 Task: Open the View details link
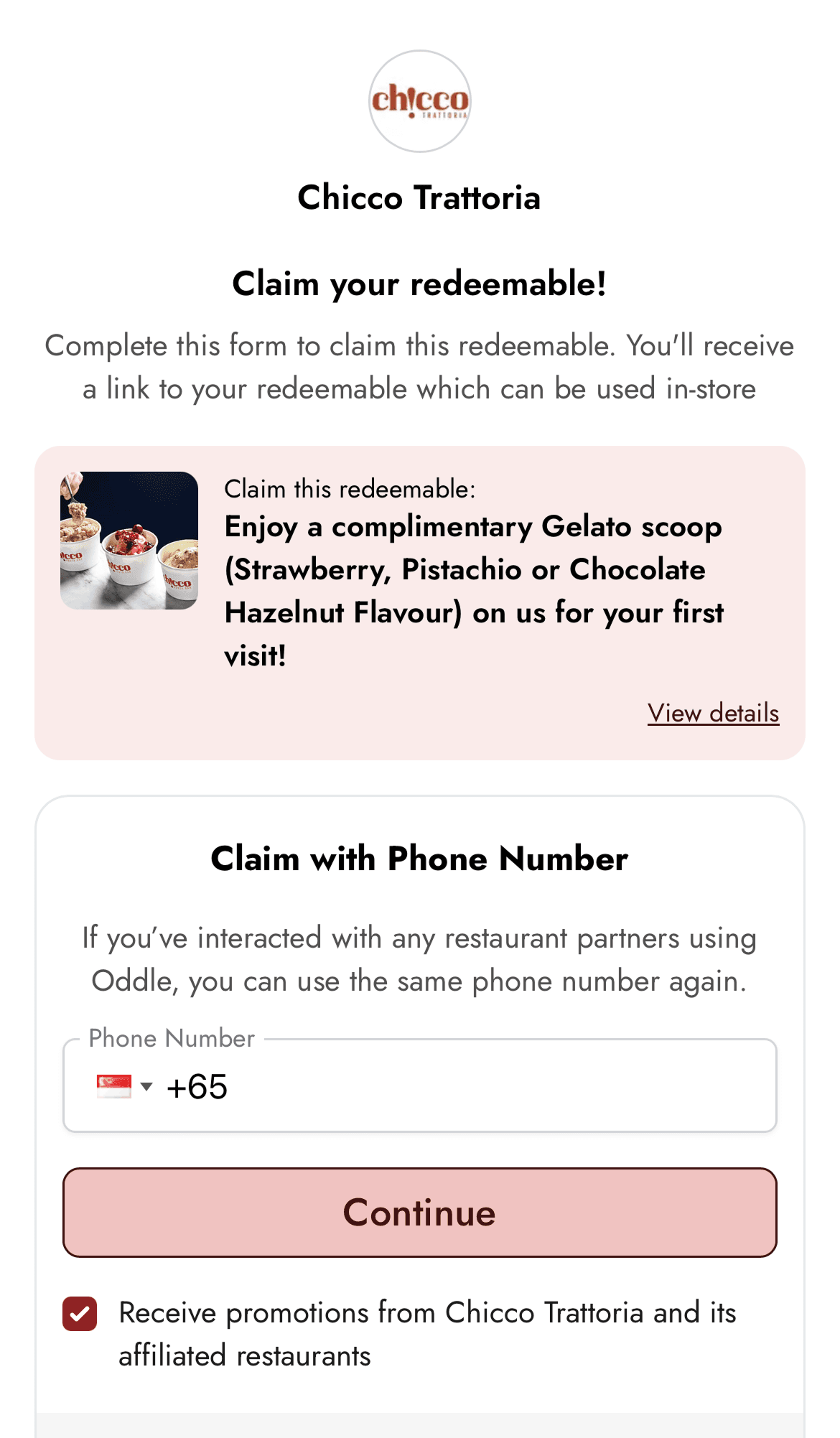pos(713,713)
